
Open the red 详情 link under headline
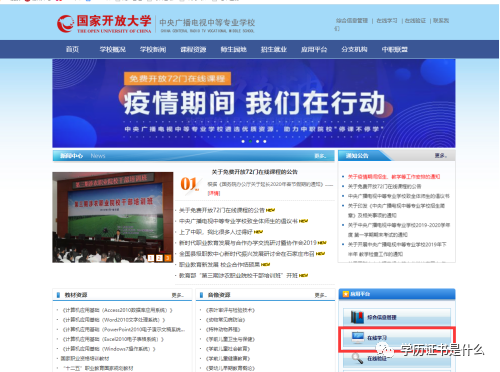(x=214, y=193)
